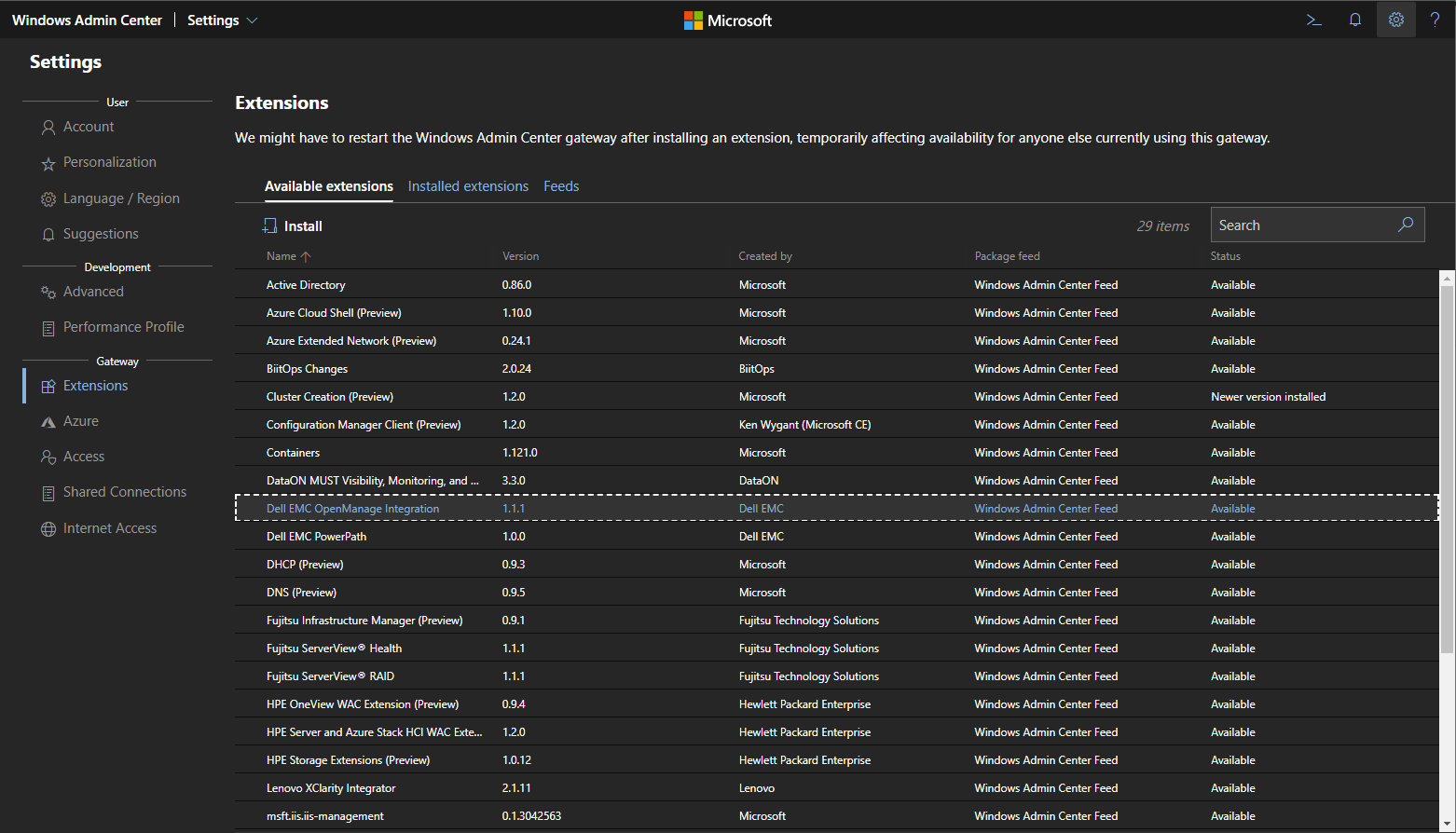Open the notifications bell

(1355, 20)
